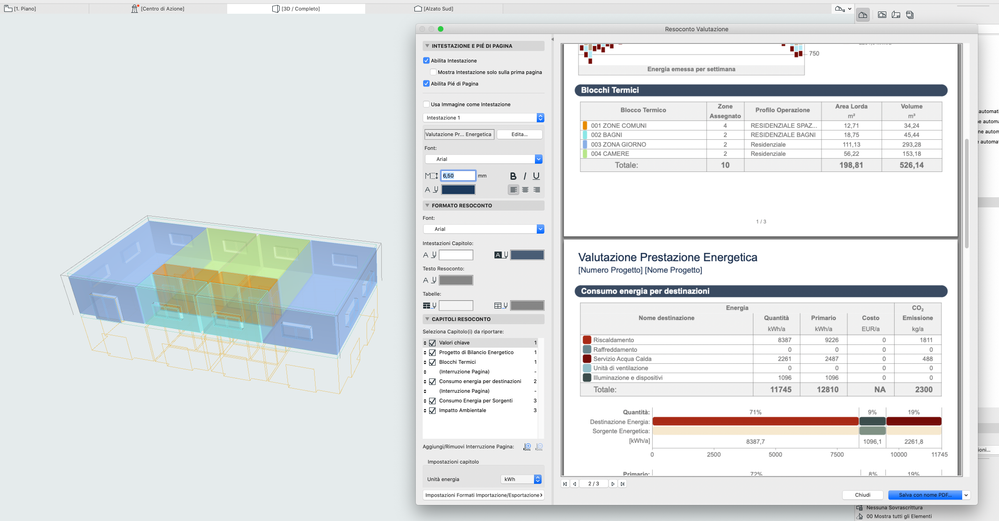Uncheck Blocchi Termici chapter
Viewport: 999px width, 521px height.
coord(433,362)
